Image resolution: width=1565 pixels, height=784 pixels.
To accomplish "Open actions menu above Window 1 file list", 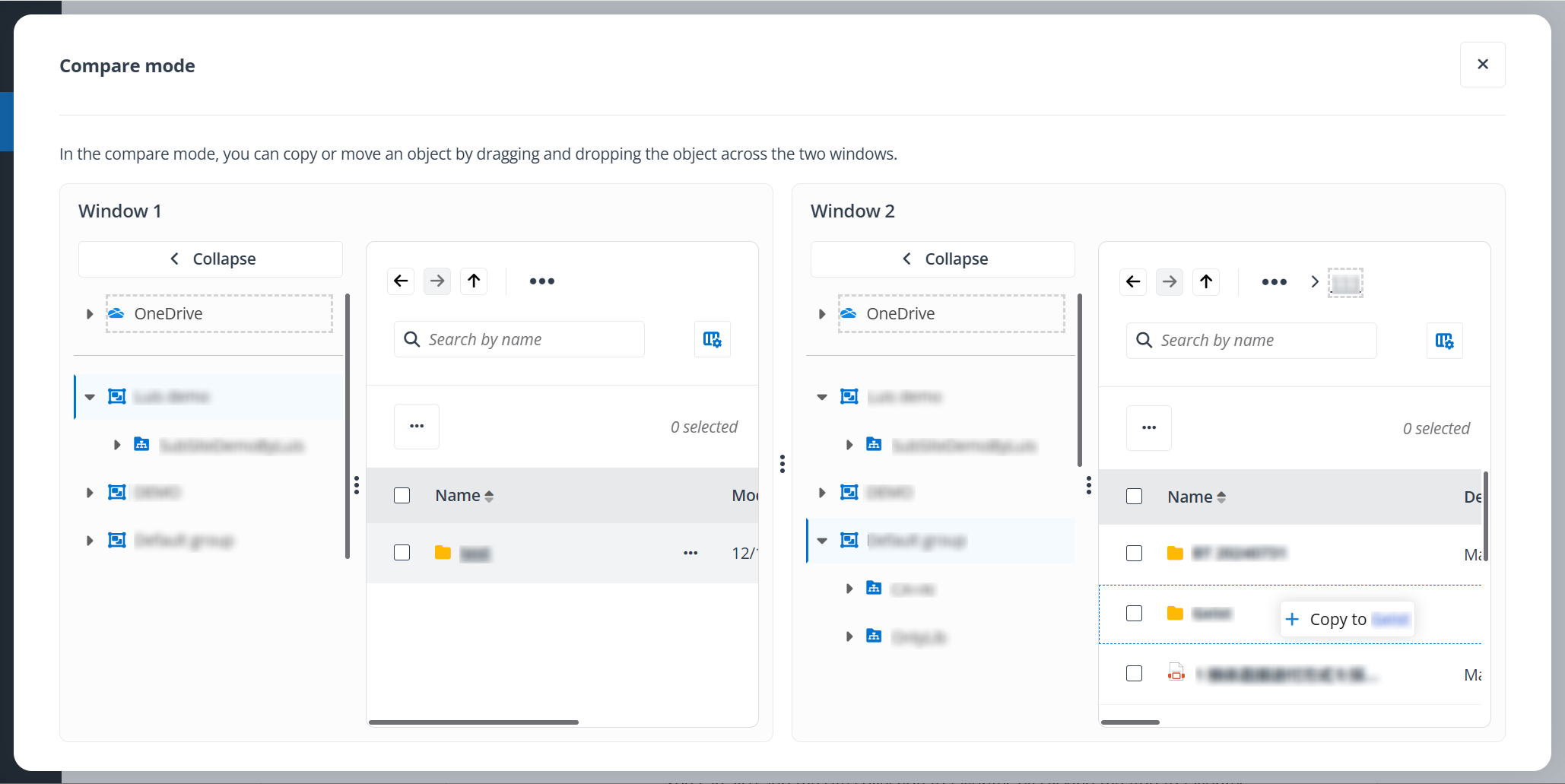I will [x=417, y=427].
